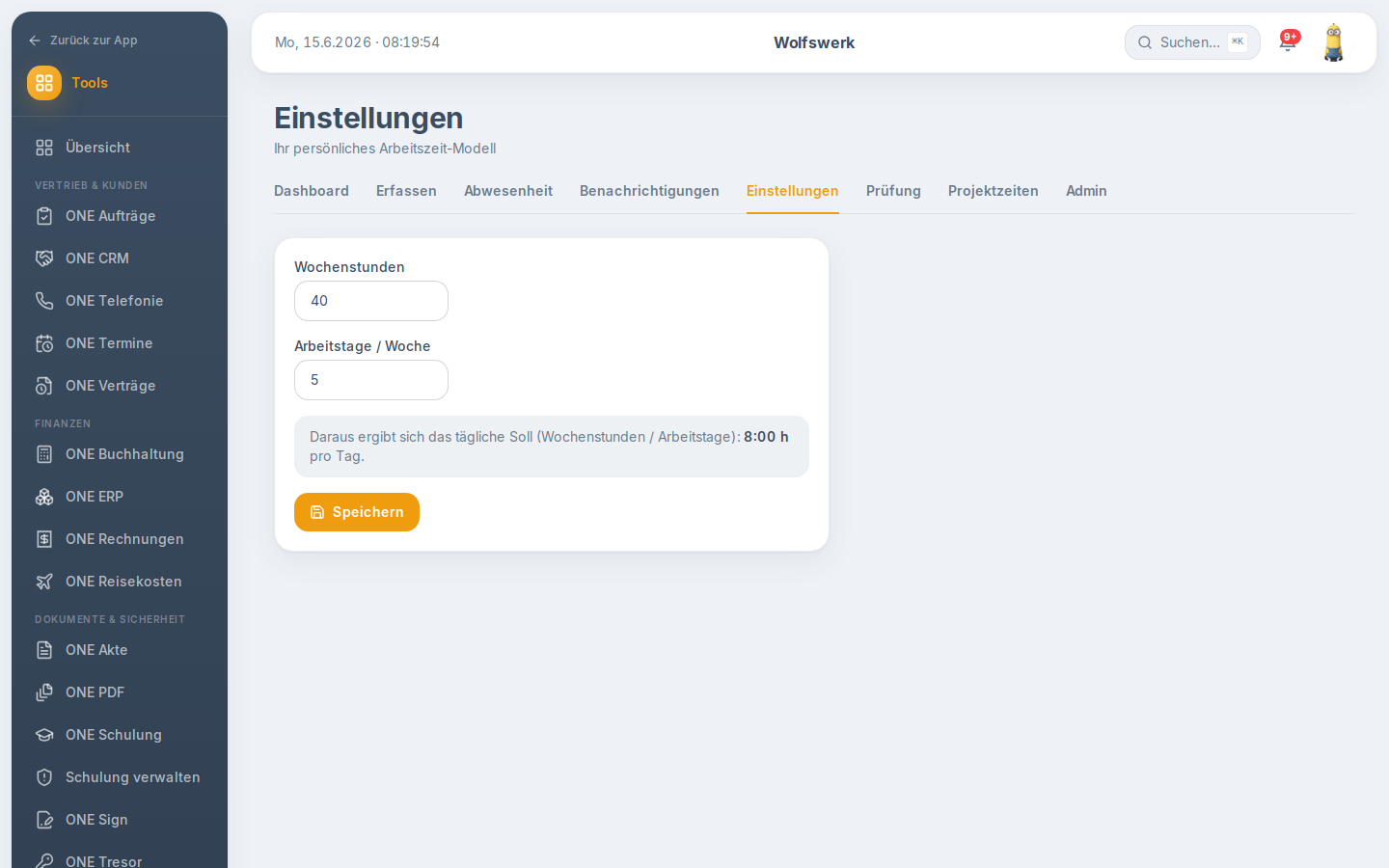This screenshot has width=1389, height=868.
Task: Open the minion user avatar menu
Action: click(1334, 42)
